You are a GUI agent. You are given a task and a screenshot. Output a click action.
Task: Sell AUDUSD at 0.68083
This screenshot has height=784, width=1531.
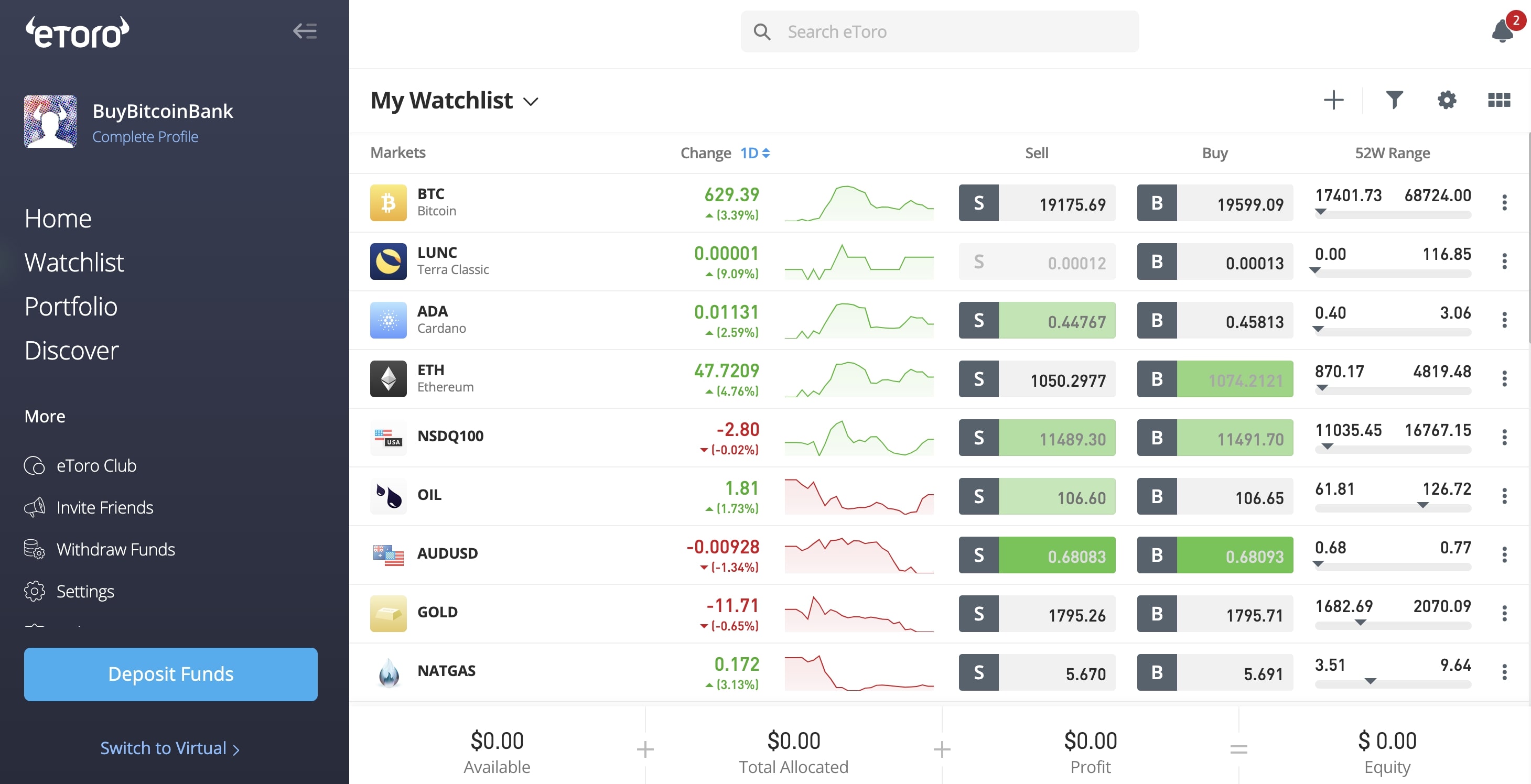pos(1037,555)
